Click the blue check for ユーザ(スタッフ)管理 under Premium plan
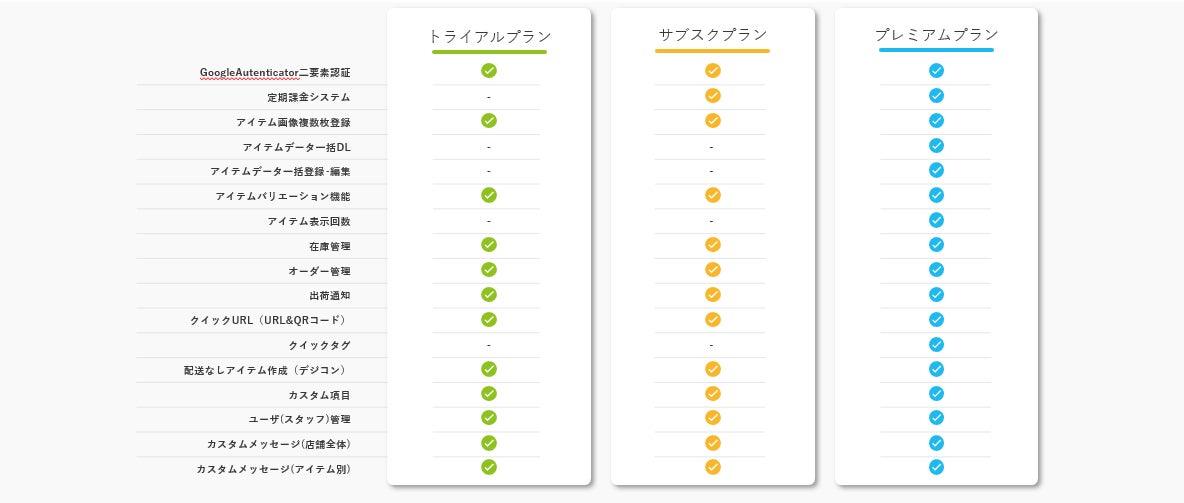Viewport: 1184px width, 503px height. click(x=936, y=418)
